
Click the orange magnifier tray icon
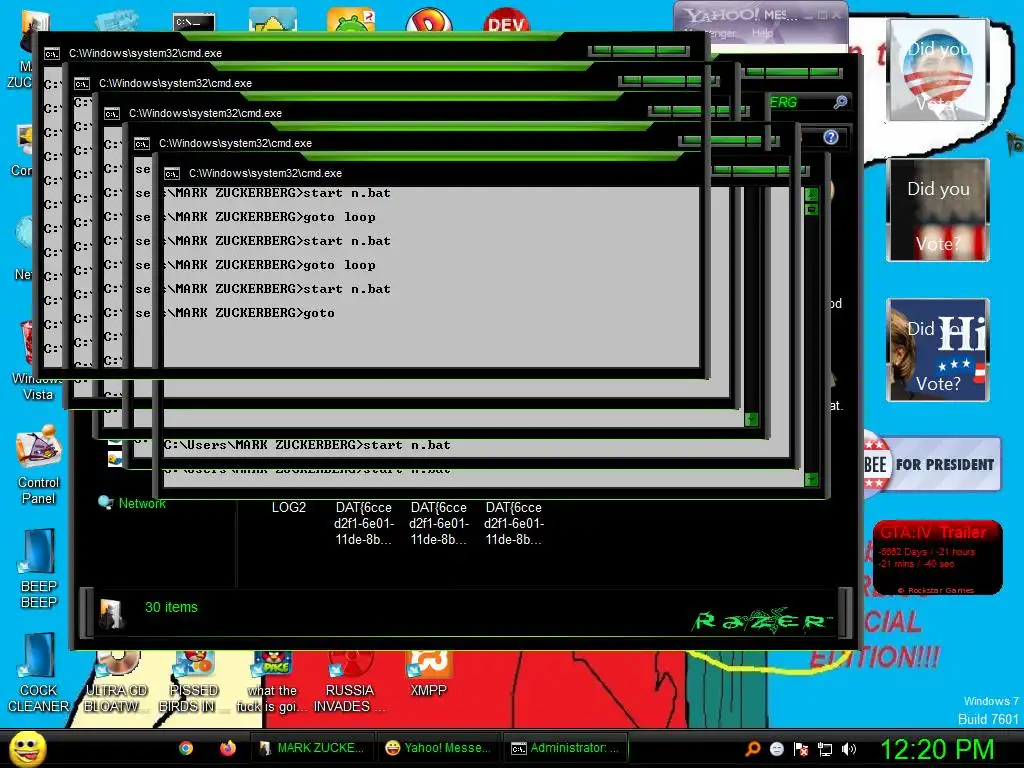tap(753, 749)
